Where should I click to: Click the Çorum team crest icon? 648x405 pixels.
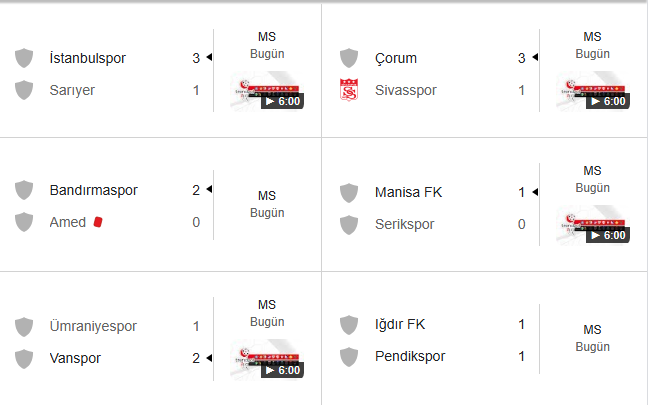coord(349,58)
